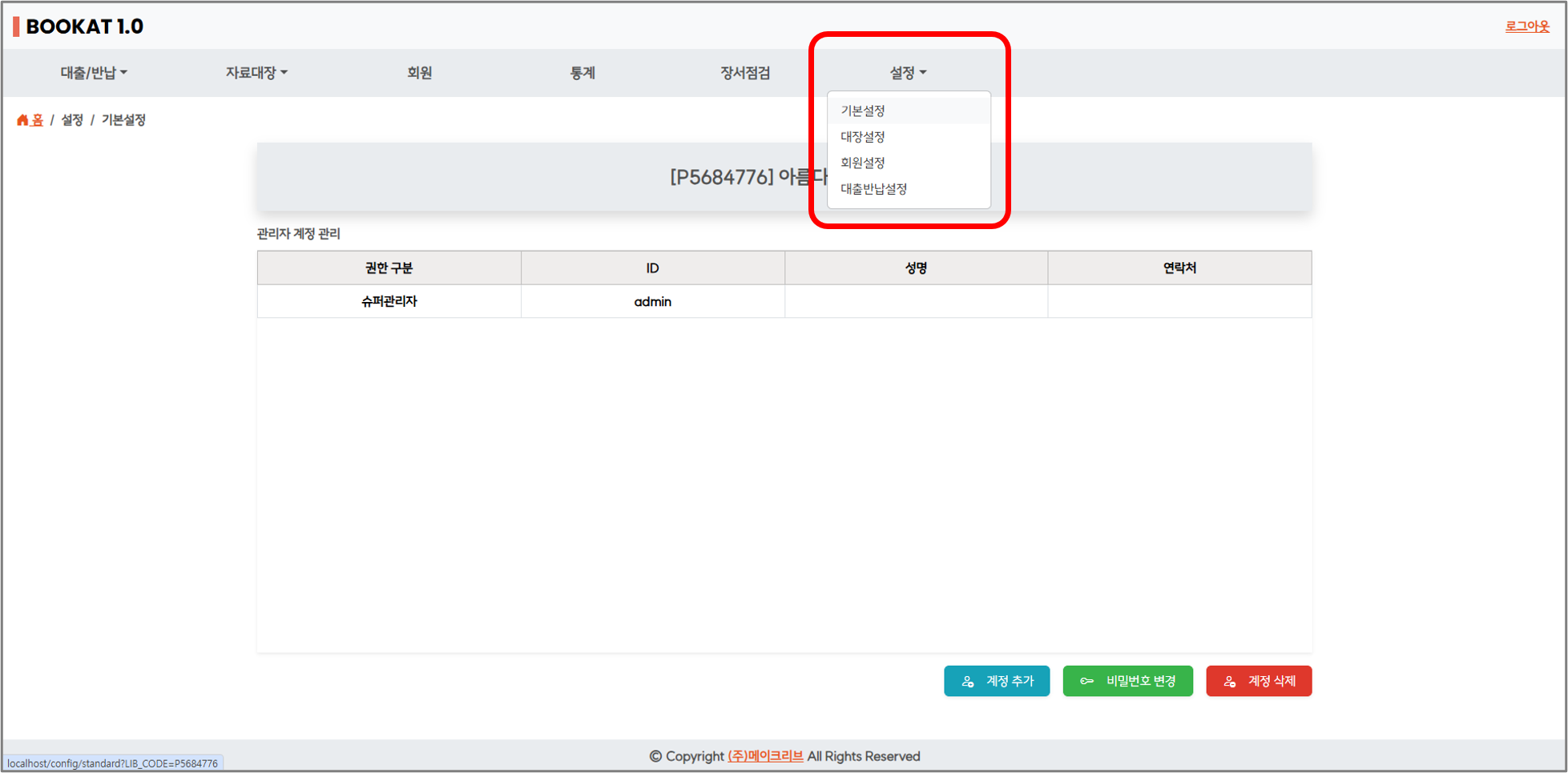1568x773 pixels.
Task: Choose 대출반납설정 in the dropdown list
Action: (x=873, y=189)
